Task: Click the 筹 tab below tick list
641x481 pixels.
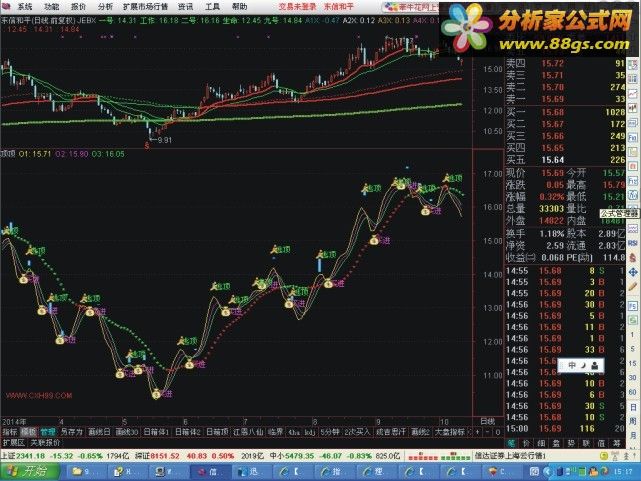Action: click(x=616, y=443)
